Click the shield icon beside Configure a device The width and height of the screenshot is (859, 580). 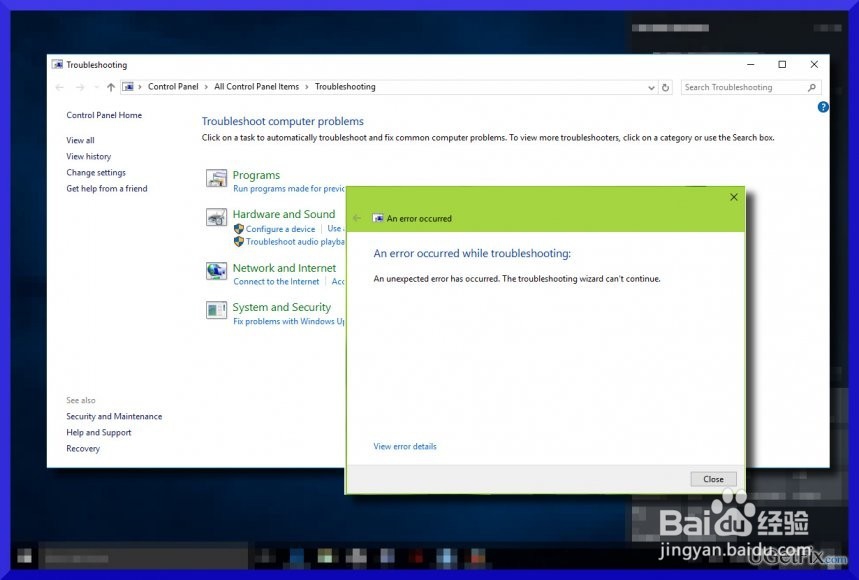coord(238,229)
